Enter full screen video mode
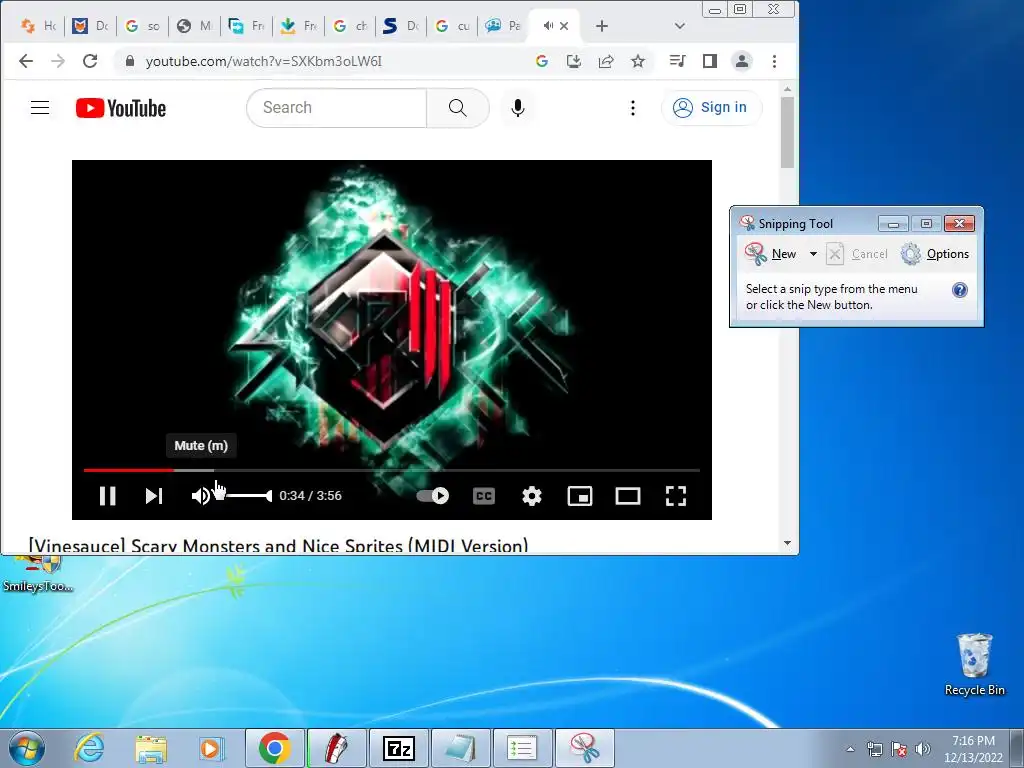 coord(676,496)
